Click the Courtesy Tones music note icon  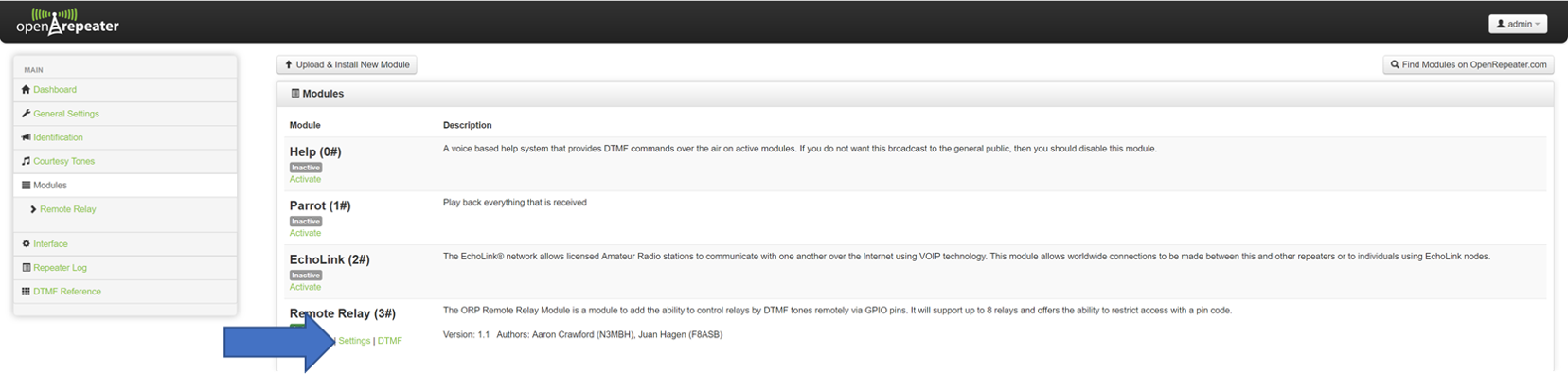tap(26, 161)
